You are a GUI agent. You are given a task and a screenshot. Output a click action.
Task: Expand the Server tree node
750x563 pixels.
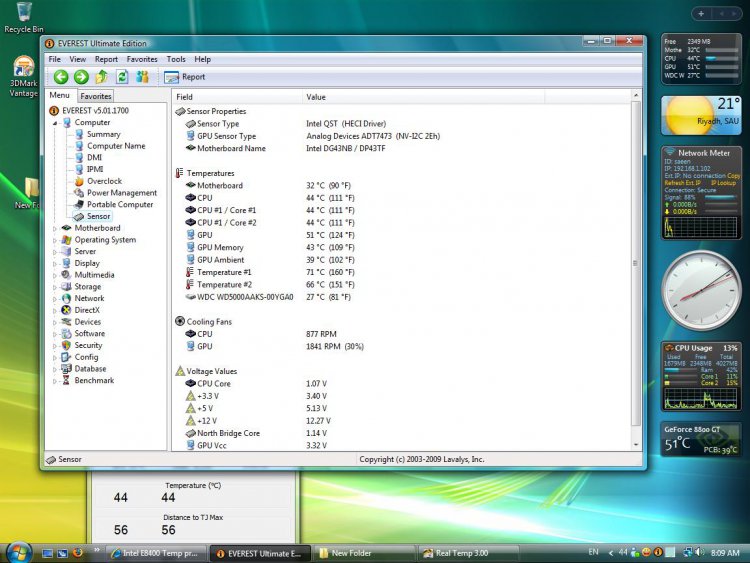(x=55, y=252)
